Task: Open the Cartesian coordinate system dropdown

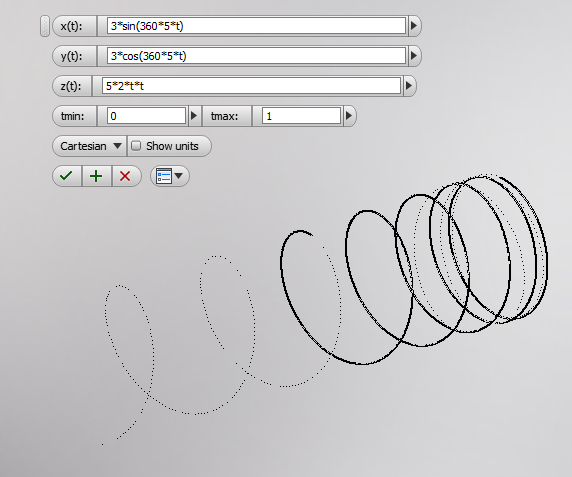Action: pos(90,146)
